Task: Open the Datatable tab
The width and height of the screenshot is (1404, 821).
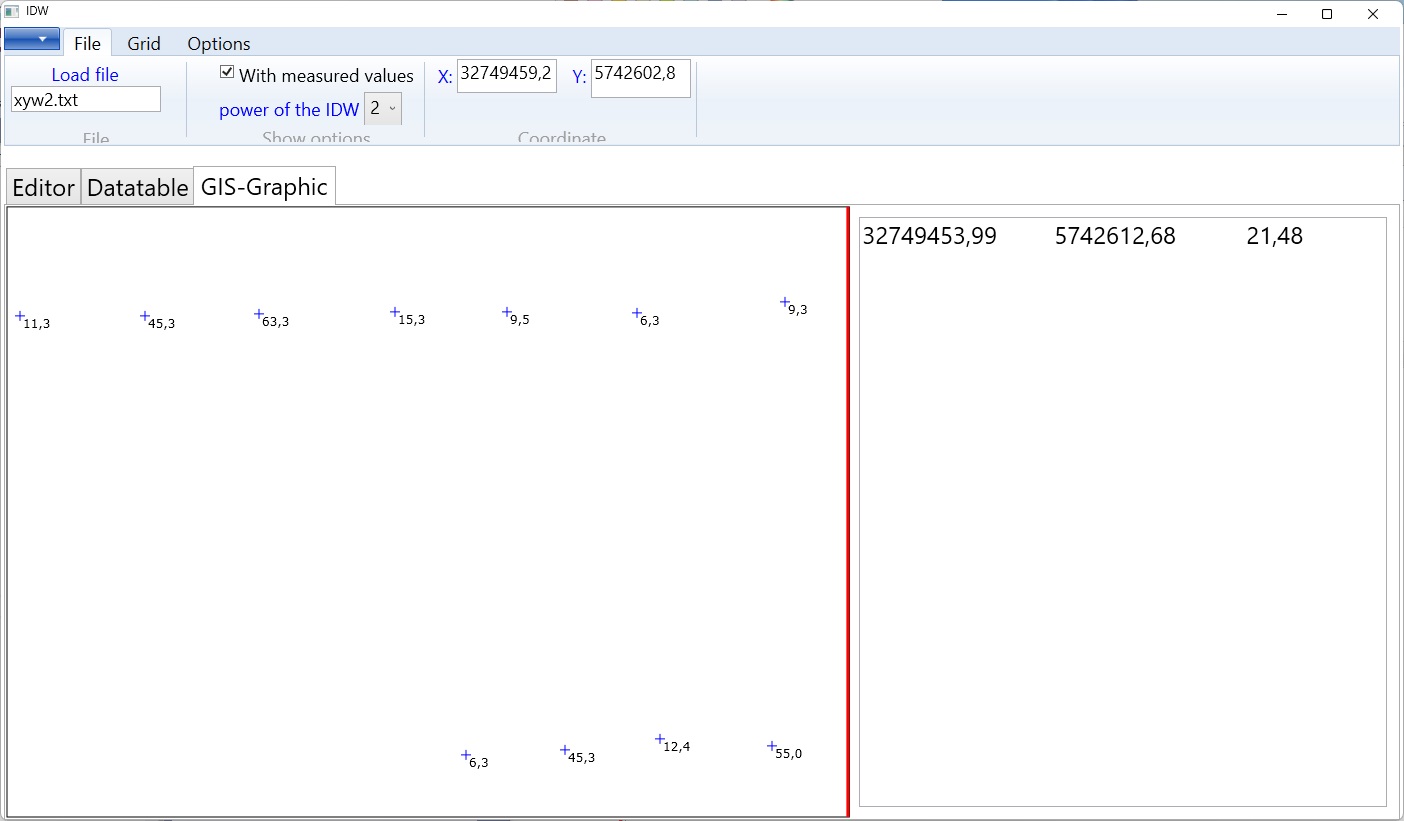Action: [137, 187]
